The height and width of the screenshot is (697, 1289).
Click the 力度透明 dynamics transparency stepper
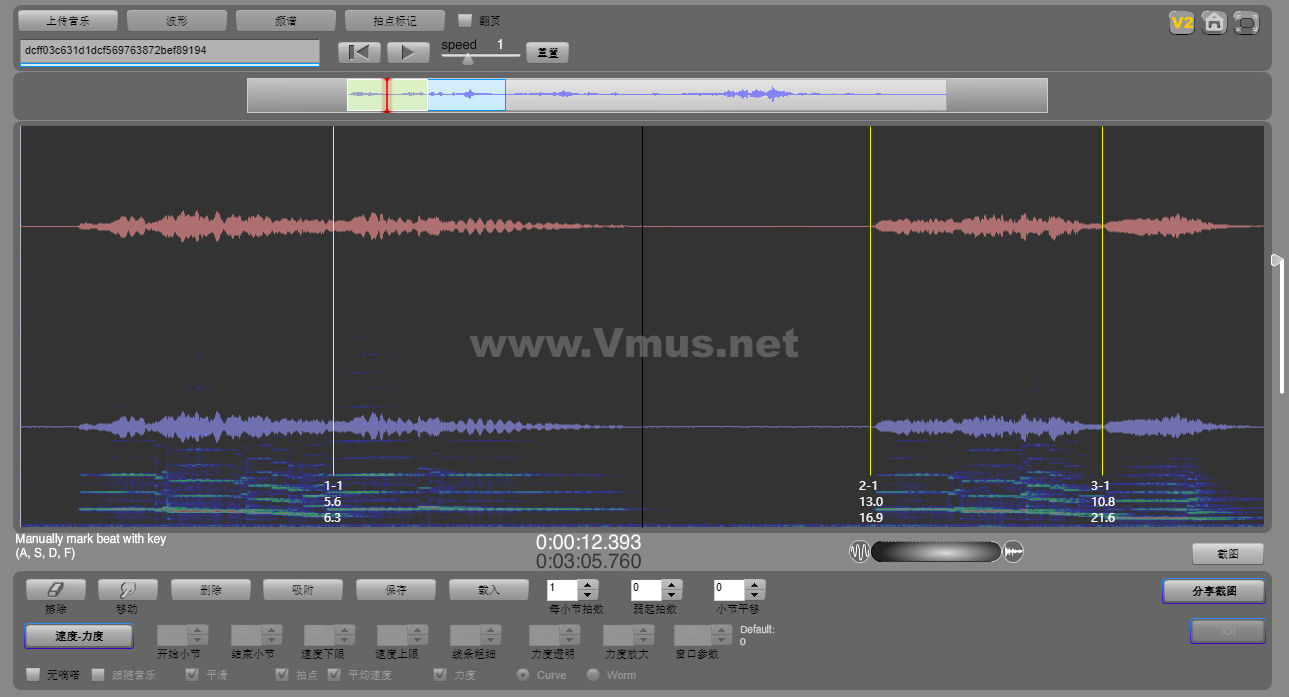(555, 635)
